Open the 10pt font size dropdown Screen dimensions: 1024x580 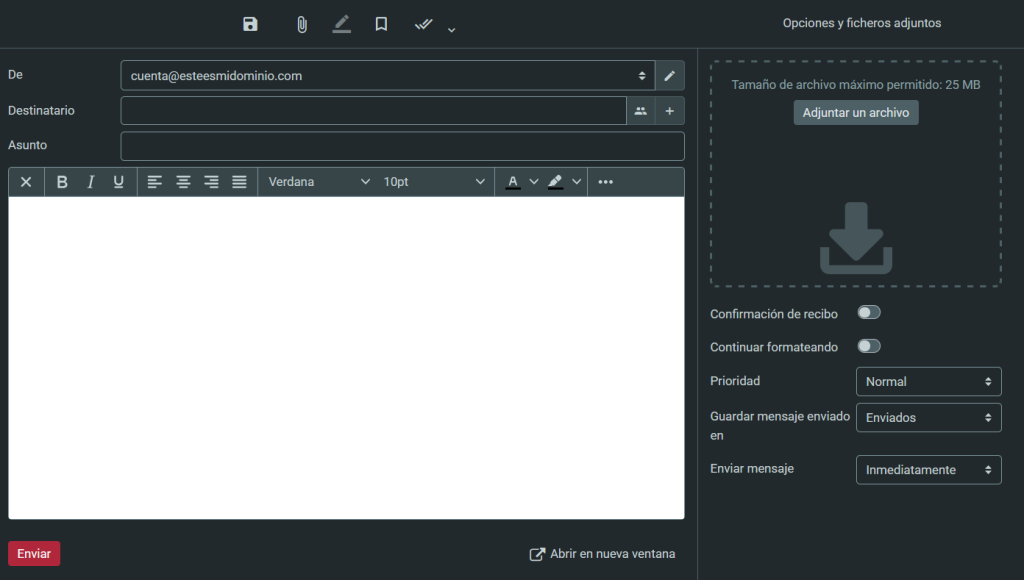434,182
